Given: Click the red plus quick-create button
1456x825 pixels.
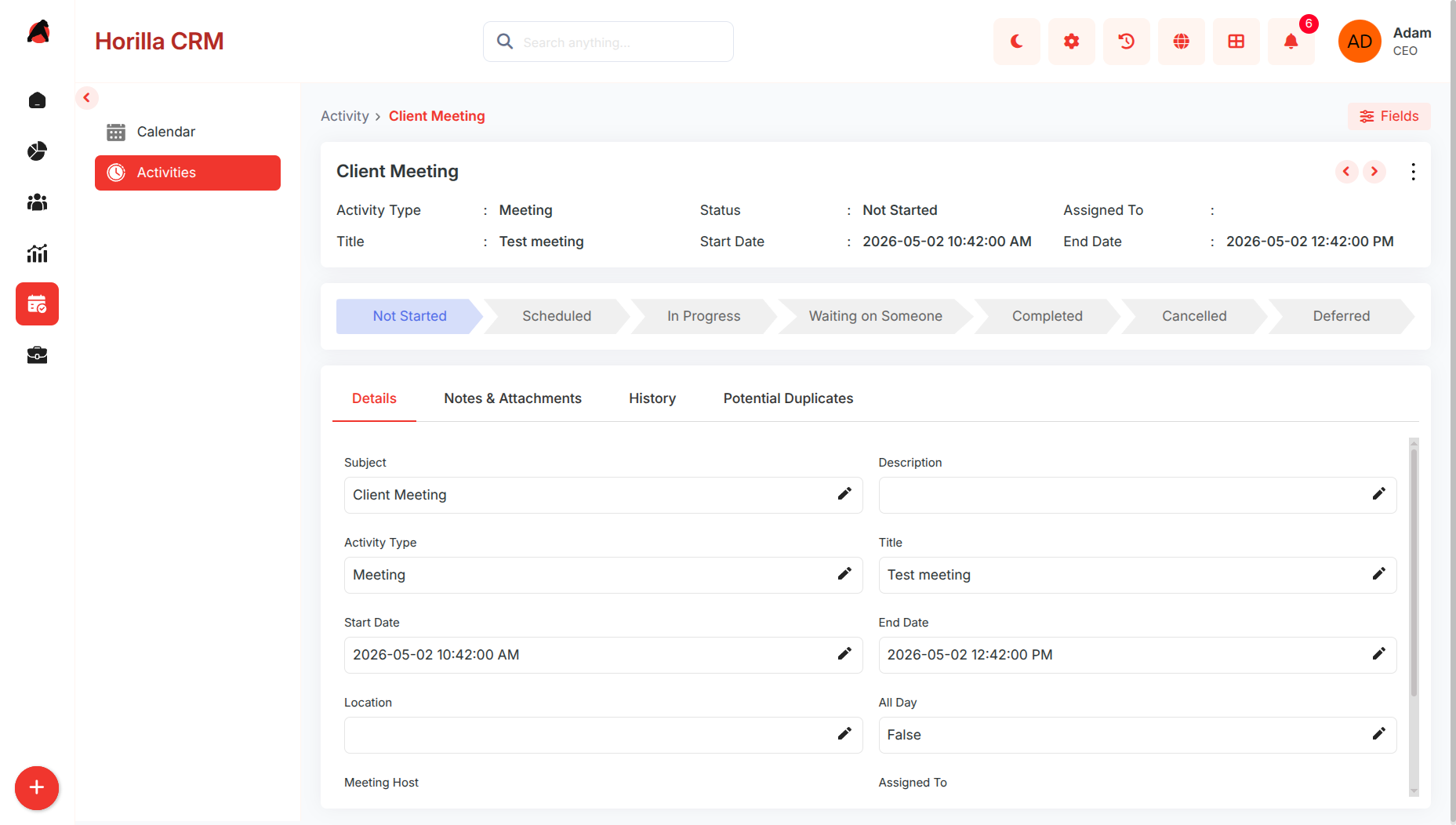Looking at the screenshot, I should 37,787.
